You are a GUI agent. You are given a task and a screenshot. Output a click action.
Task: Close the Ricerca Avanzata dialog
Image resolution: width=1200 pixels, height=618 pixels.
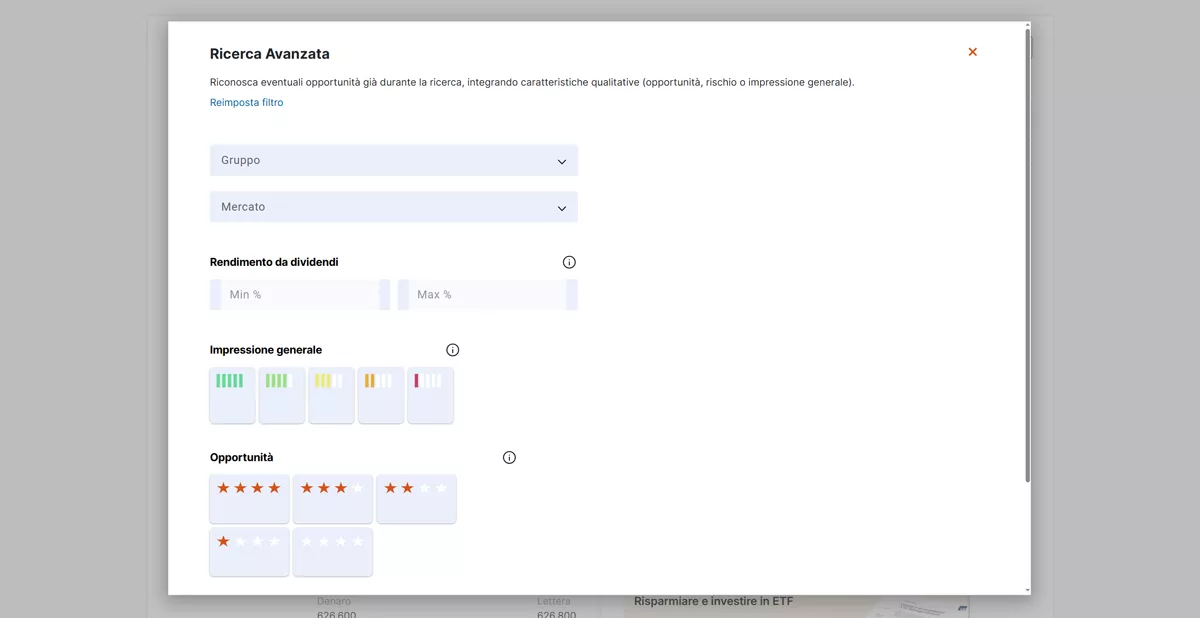pyautogui.click(x=972, y=52)
